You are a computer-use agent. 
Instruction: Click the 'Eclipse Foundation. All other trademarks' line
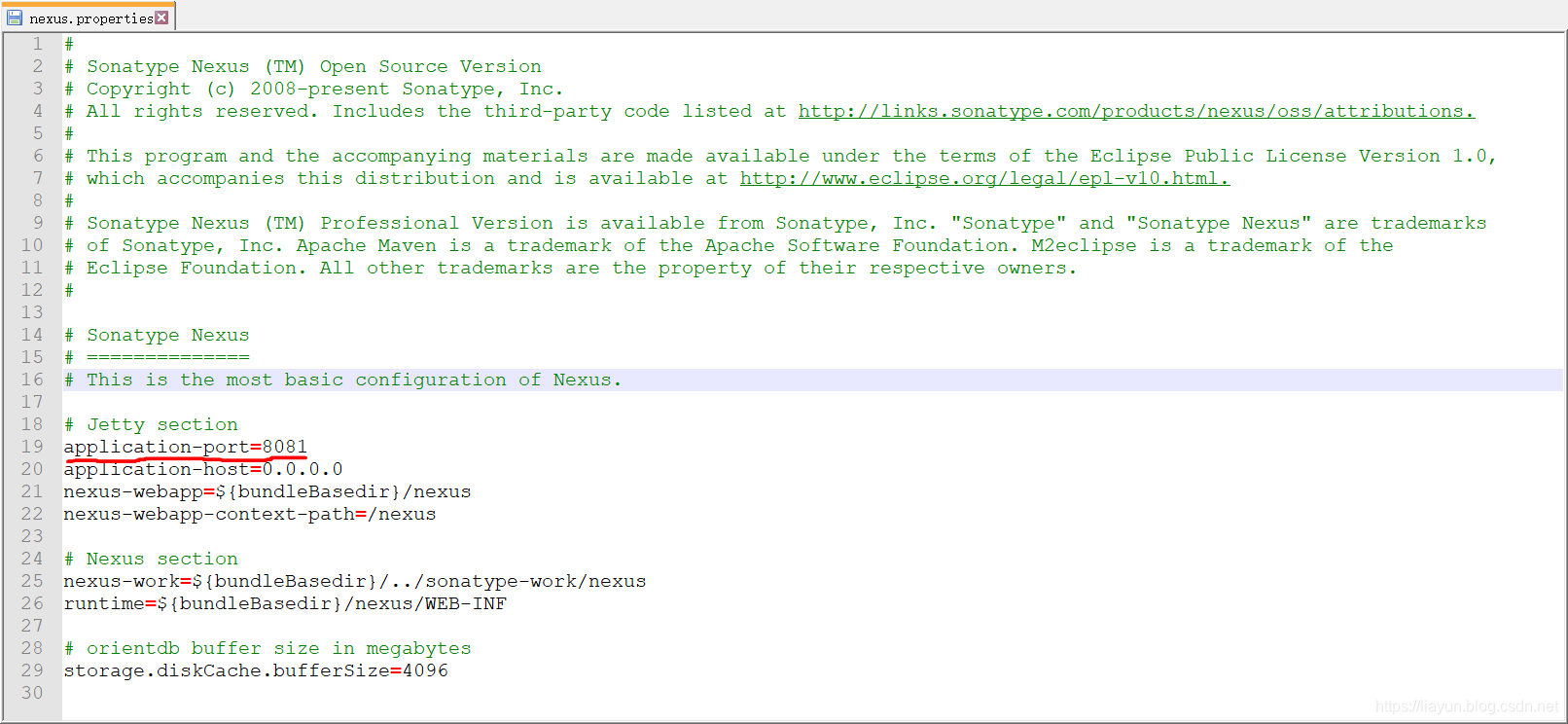[x=570, y=268]
